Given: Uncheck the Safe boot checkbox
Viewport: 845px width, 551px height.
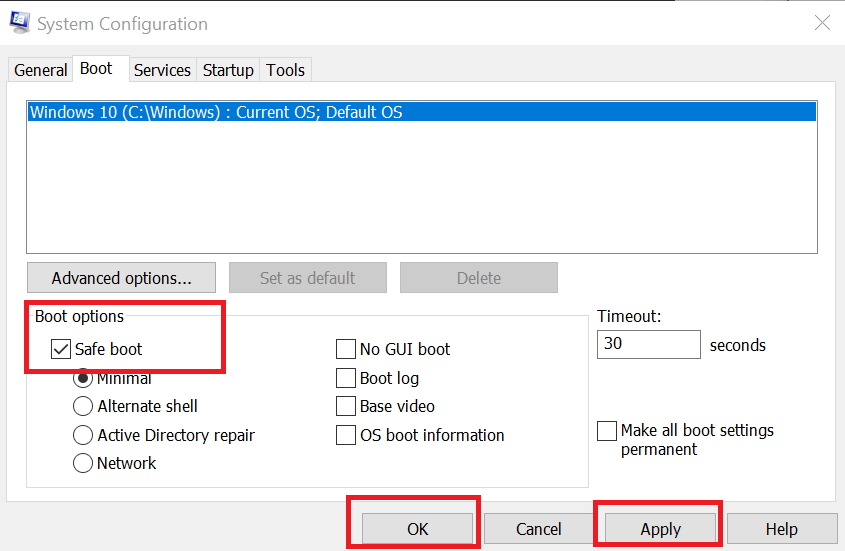Looking at the screenshot, I should pyautogui.click(x=61, y=349).
